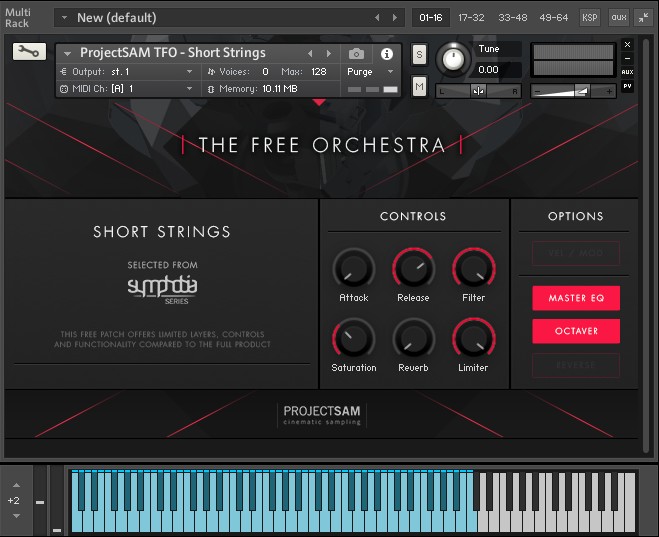Screen dimensions: 659x537
Task: Click the volume minus button
Action: [537, 91]
